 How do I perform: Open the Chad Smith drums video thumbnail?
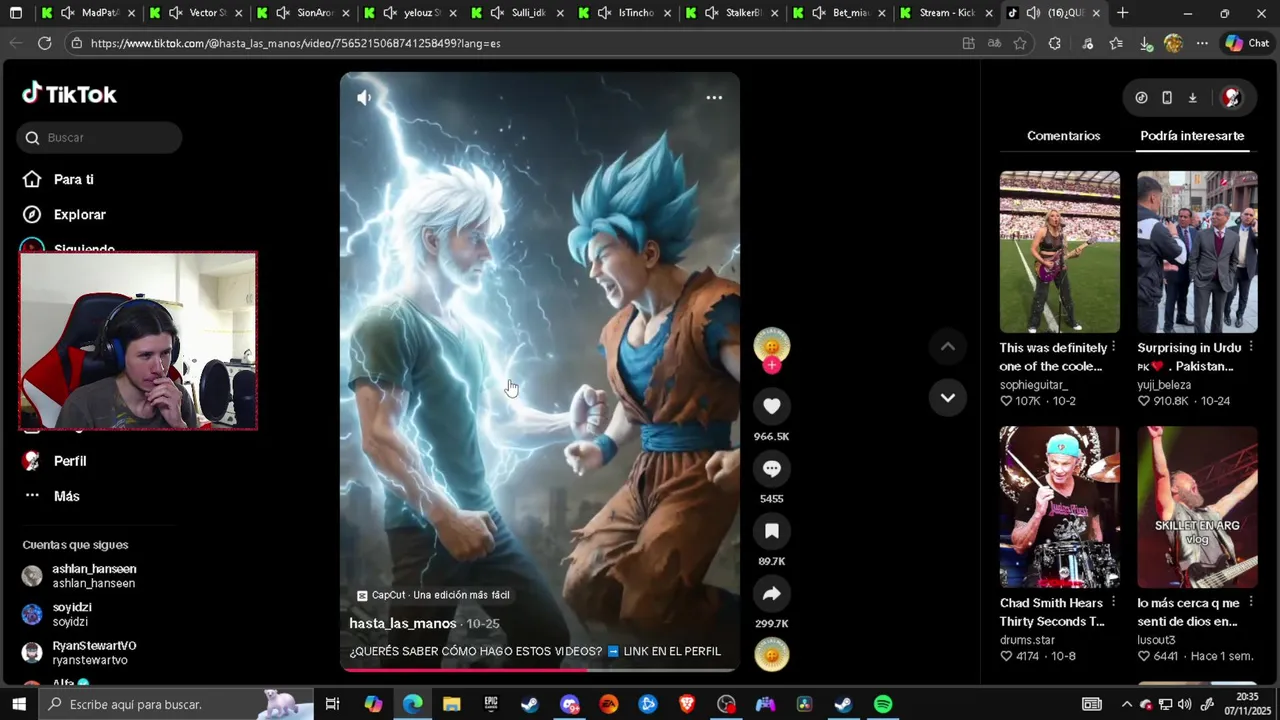[1060, 507]
